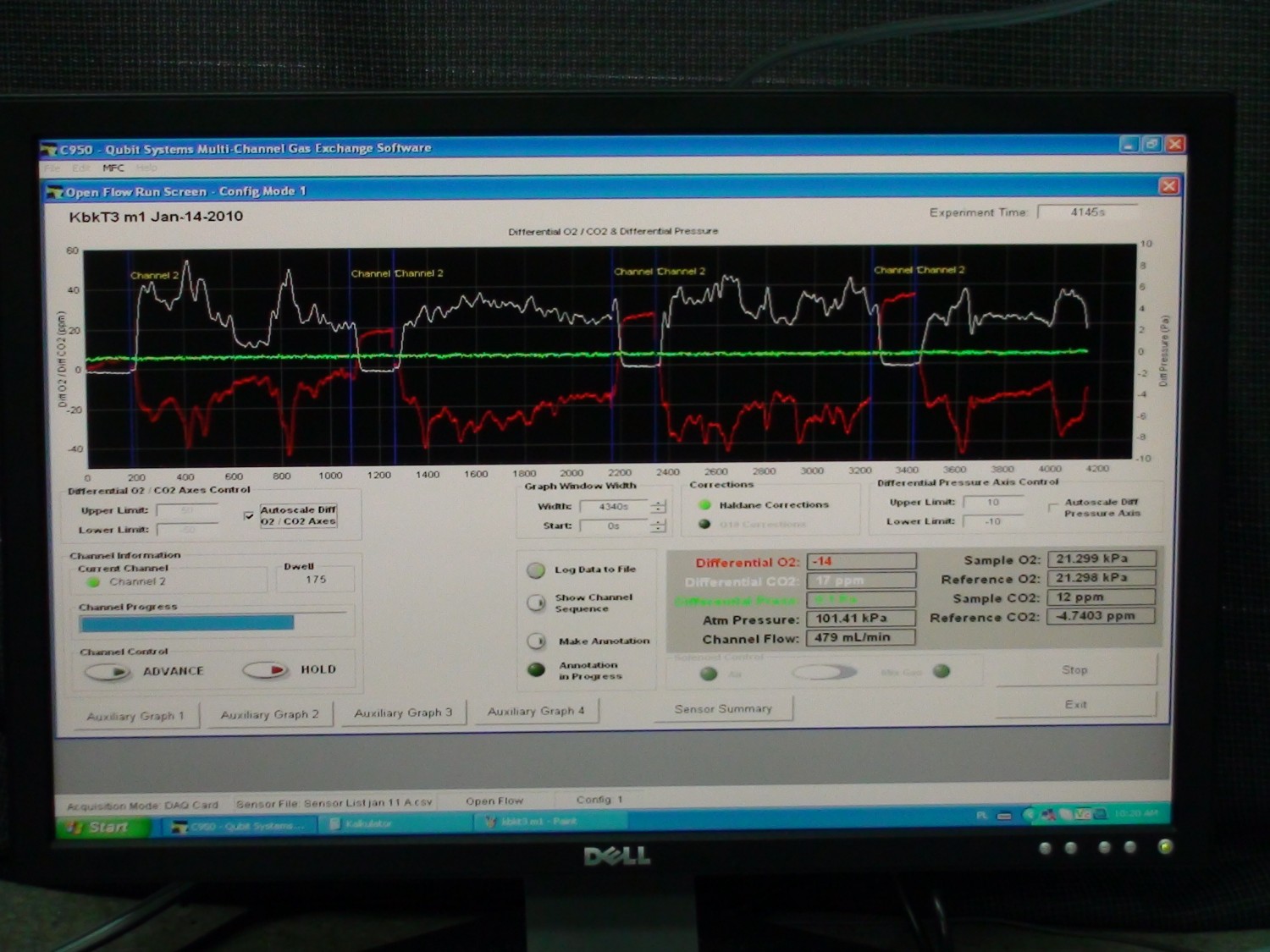
Task: Switch to kbkt3 m1 Paint taskbar item
Action: [550, 821]
